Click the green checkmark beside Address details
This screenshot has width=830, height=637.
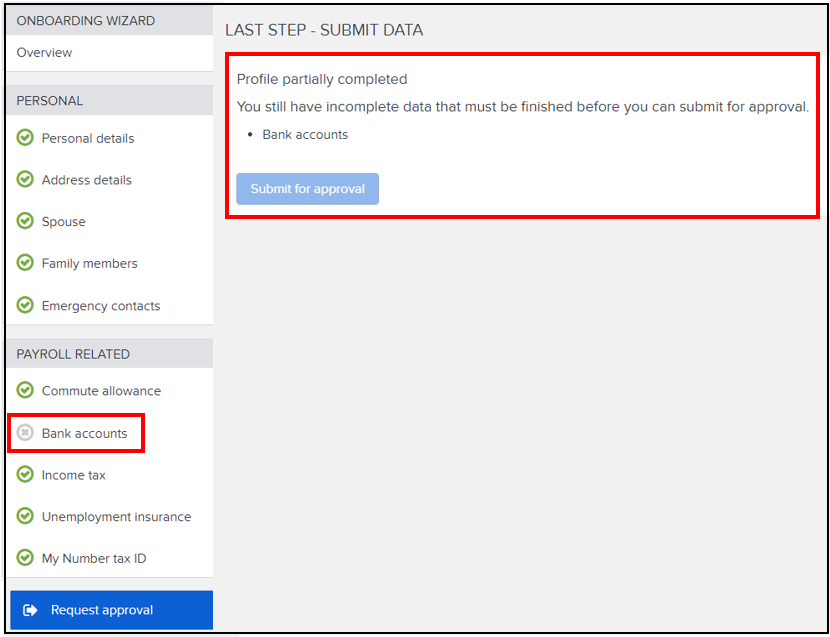point(24,180)
